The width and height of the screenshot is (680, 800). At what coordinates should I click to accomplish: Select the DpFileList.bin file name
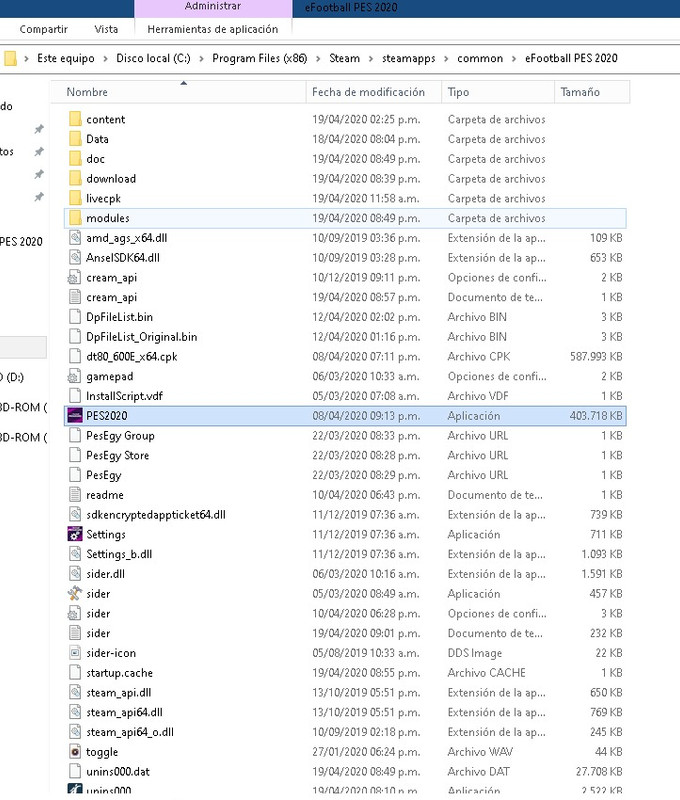(x=119, y=317)
